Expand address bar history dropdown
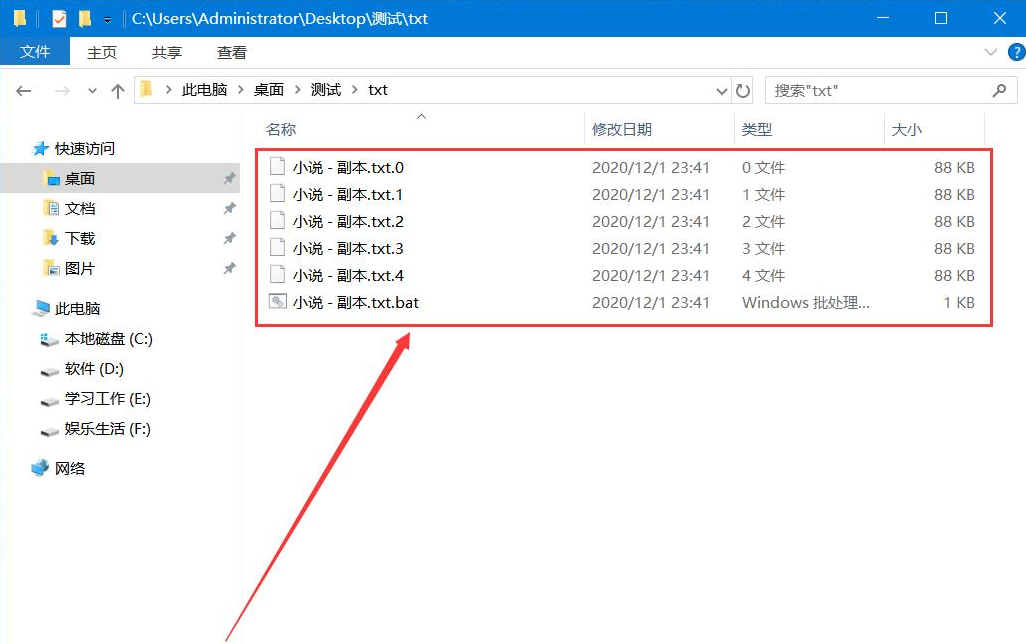Viewport: 1026px width, 644px height. pyautogui.click(x=722, y=91)
